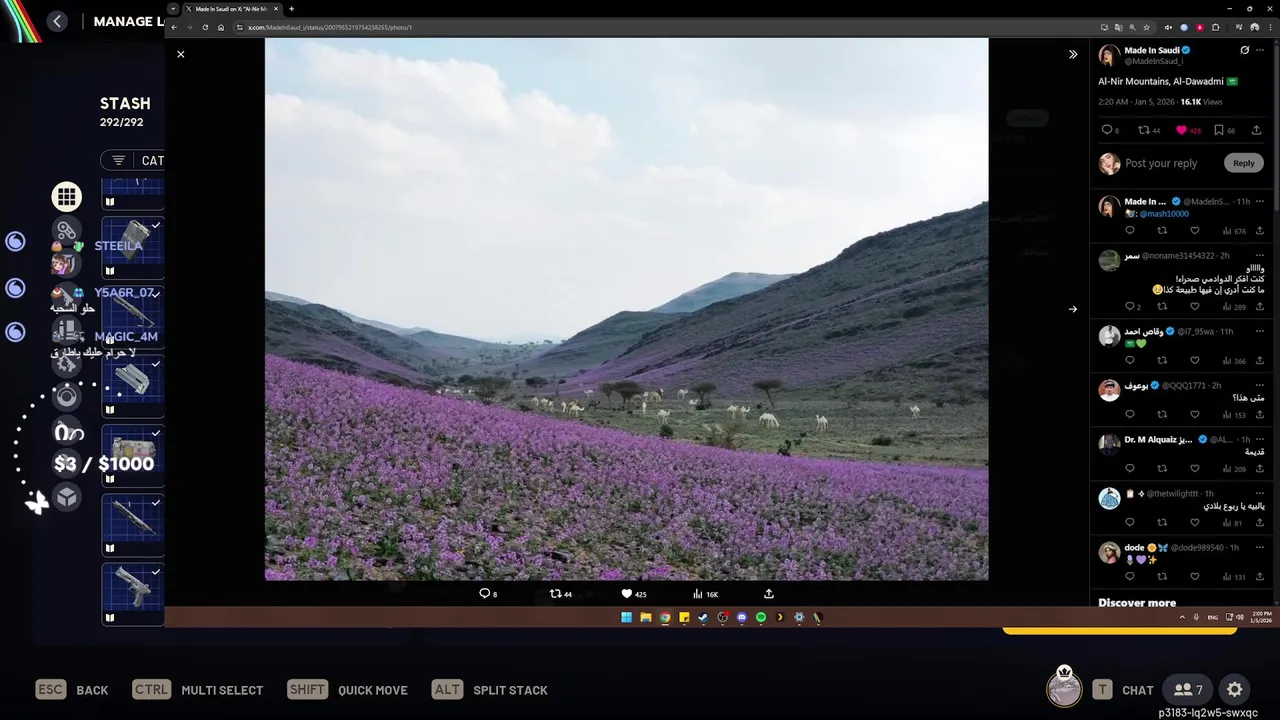
Task: Reload the page in browser
Action: [205, 27]
